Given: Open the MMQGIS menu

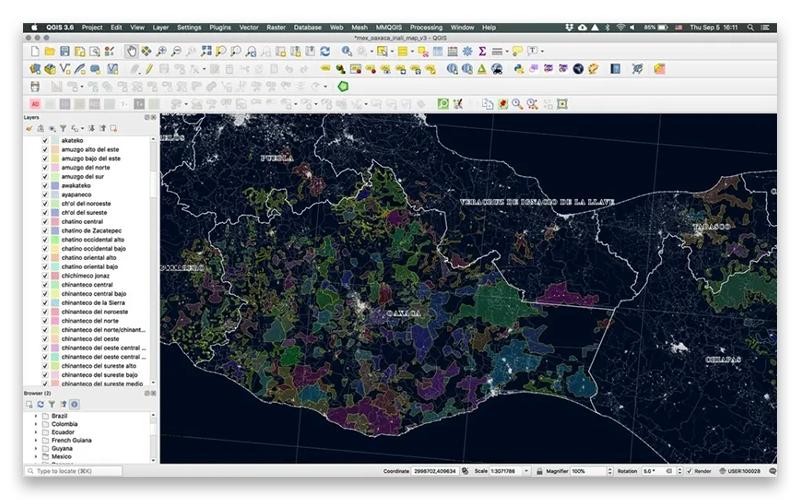Looking at the screenshot, I should [x=388, y=28].
